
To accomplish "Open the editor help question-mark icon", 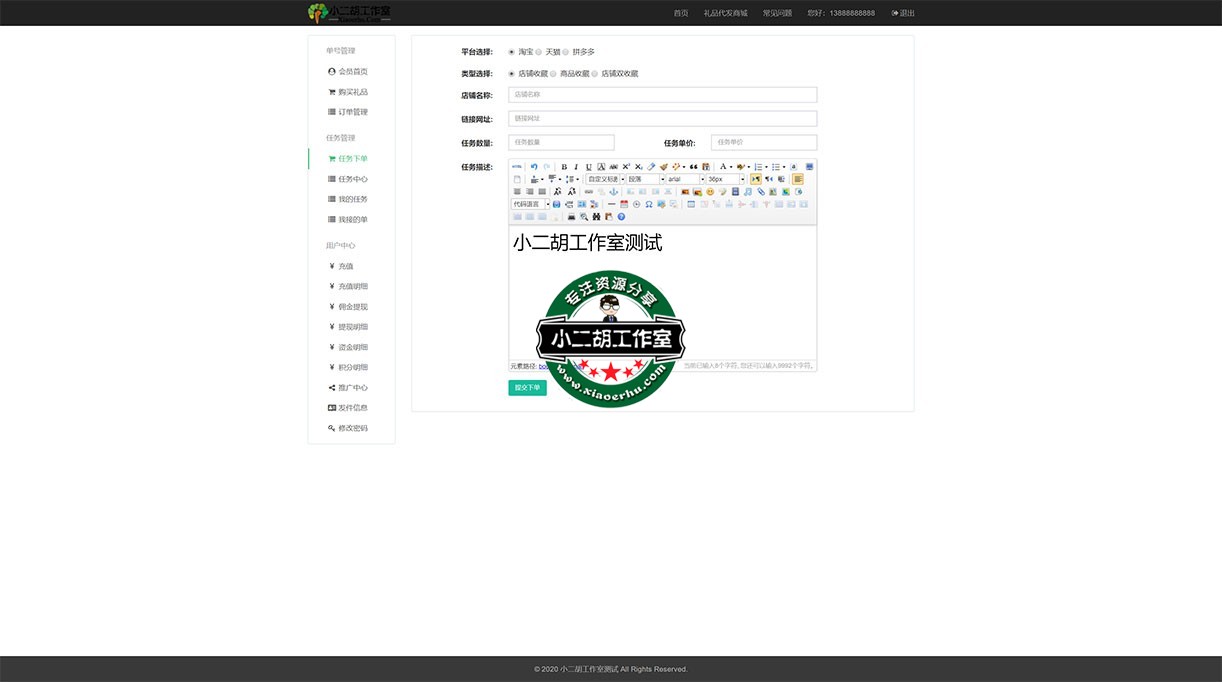I will pos(621,216).
